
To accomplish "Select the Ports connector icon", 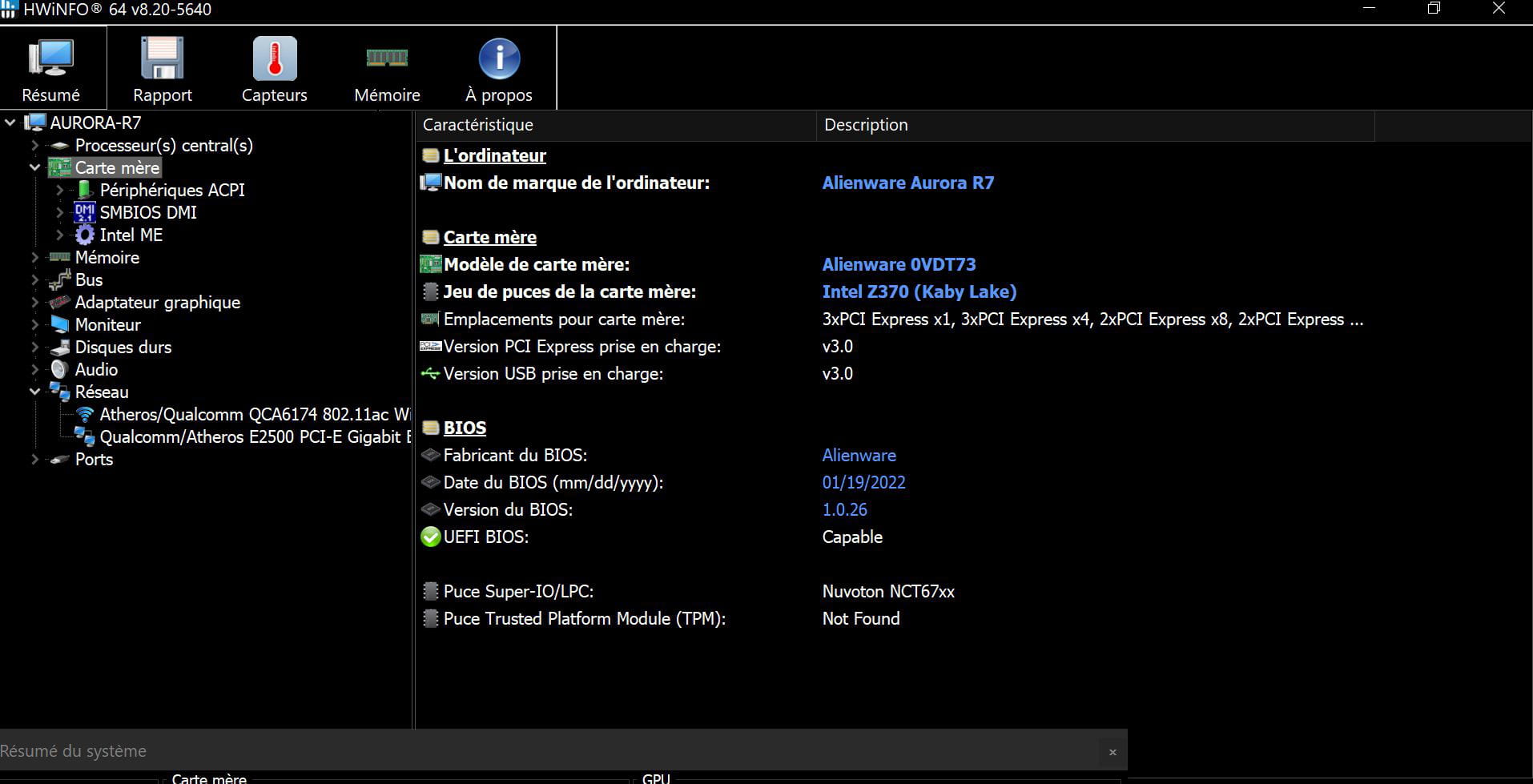I will 59,459.
